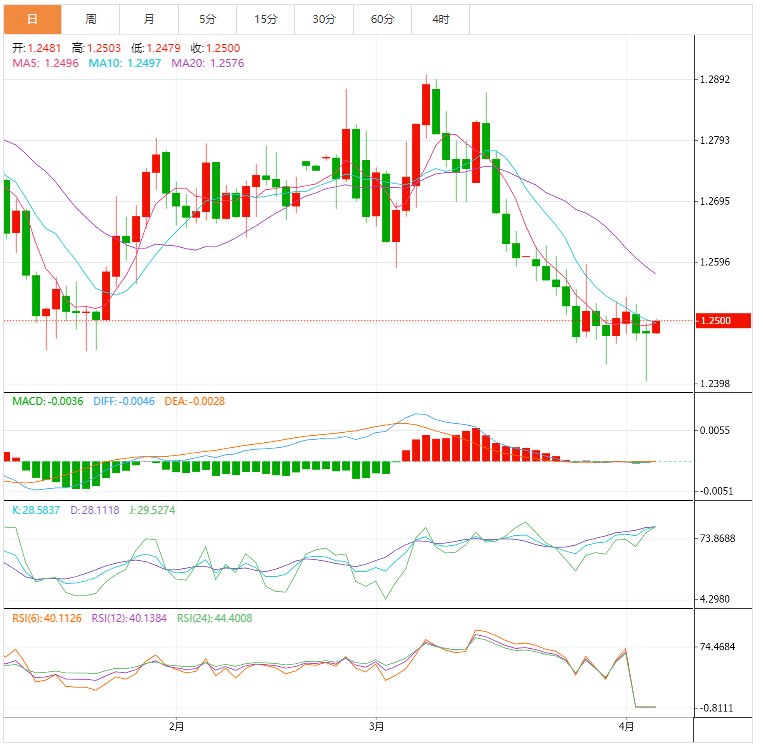The height and width of the screenshot is (750, 763).
Task: Show the 60分 interval chart
Action: (x=382, y=19)
